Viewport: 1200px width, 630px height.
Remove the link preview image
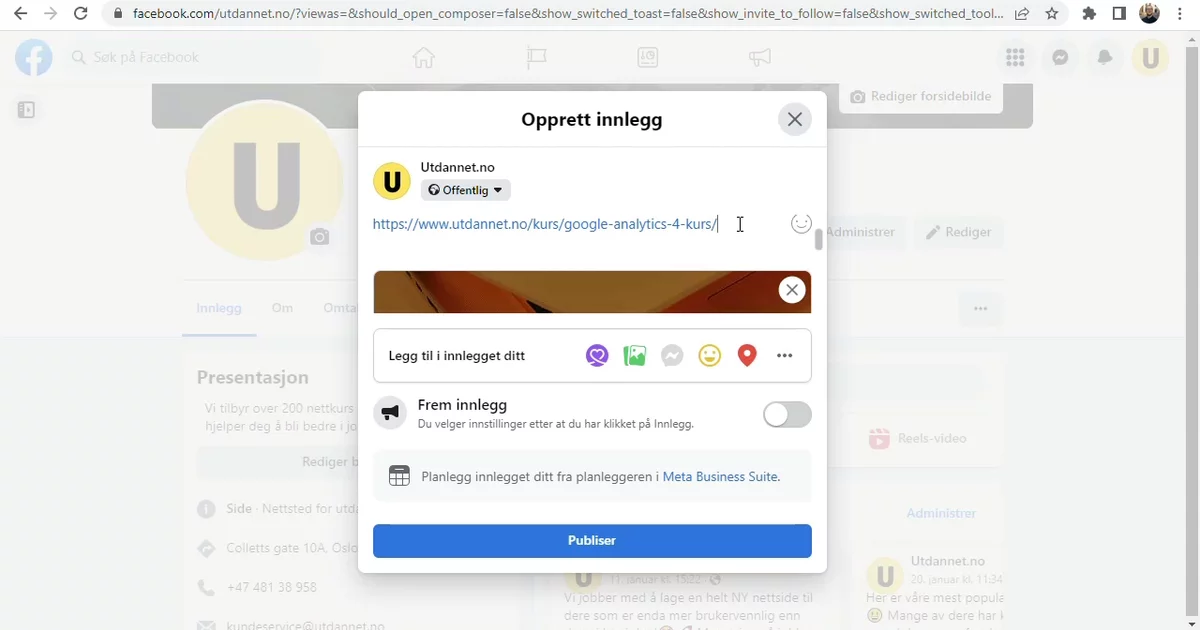[792, 290]
